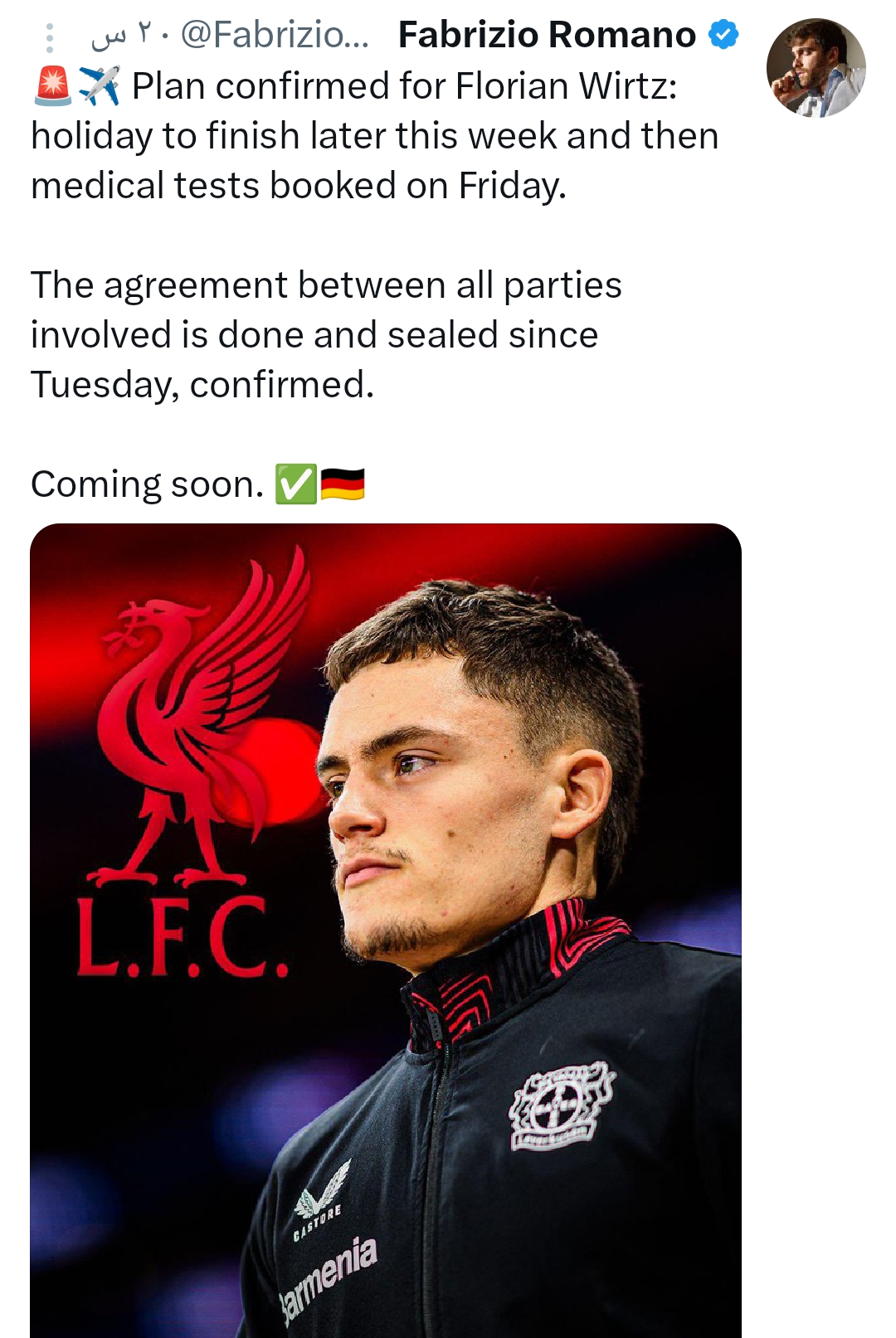This screenshot has width=896, height=1338.
Task: Click the "Plan confirmed for Florian Wirtz" line
Action: [x=404, y=86]
